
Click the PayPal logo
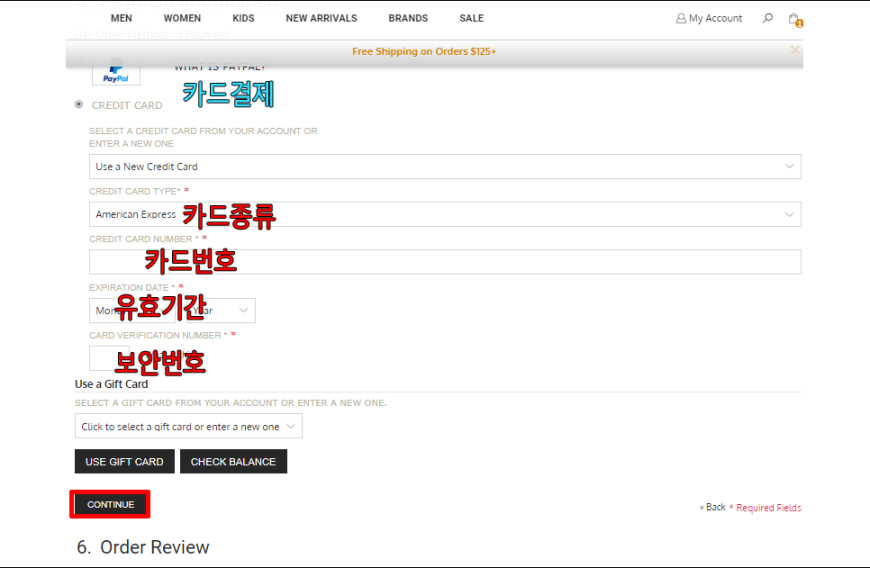tap(116, 72)
